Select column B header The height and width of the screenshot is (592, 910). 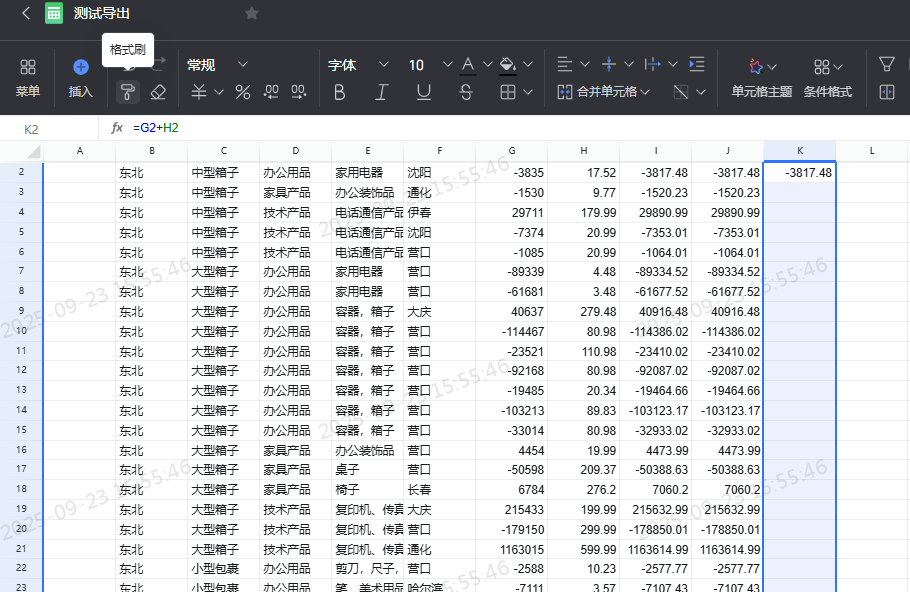click(151, 151)
